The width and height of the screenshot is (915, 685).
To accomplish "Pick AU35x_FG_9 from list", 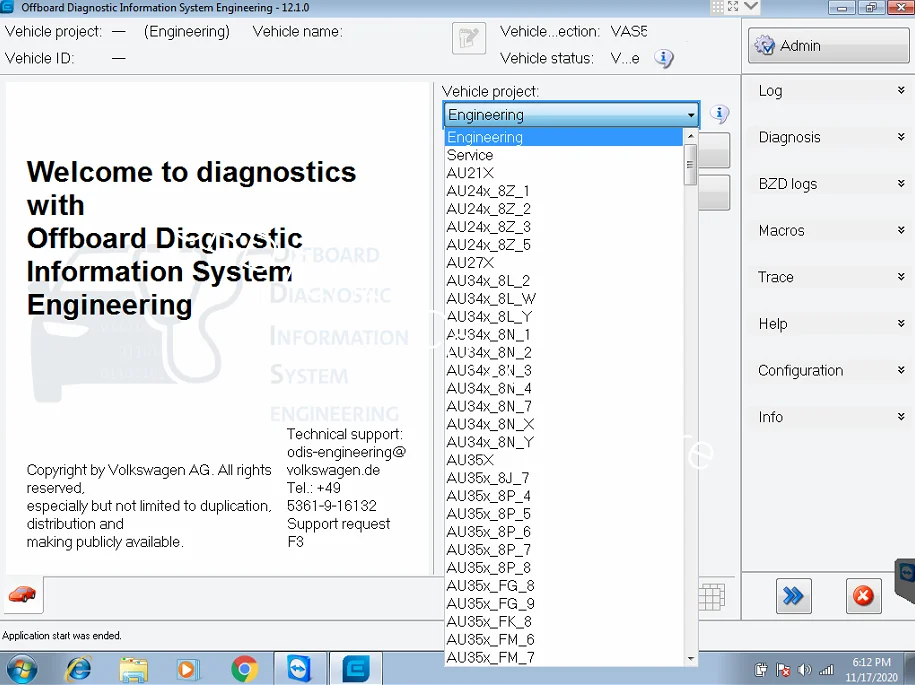I will (564, 603).
